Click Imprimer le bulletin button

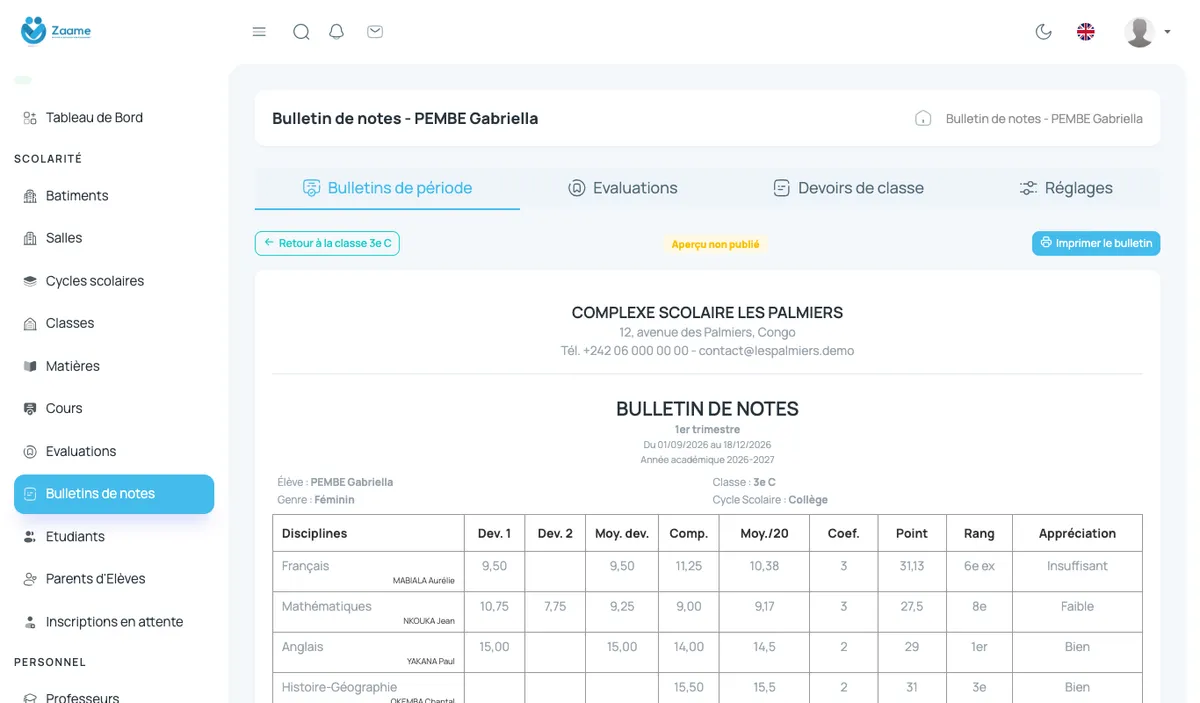coord(1096,243)
